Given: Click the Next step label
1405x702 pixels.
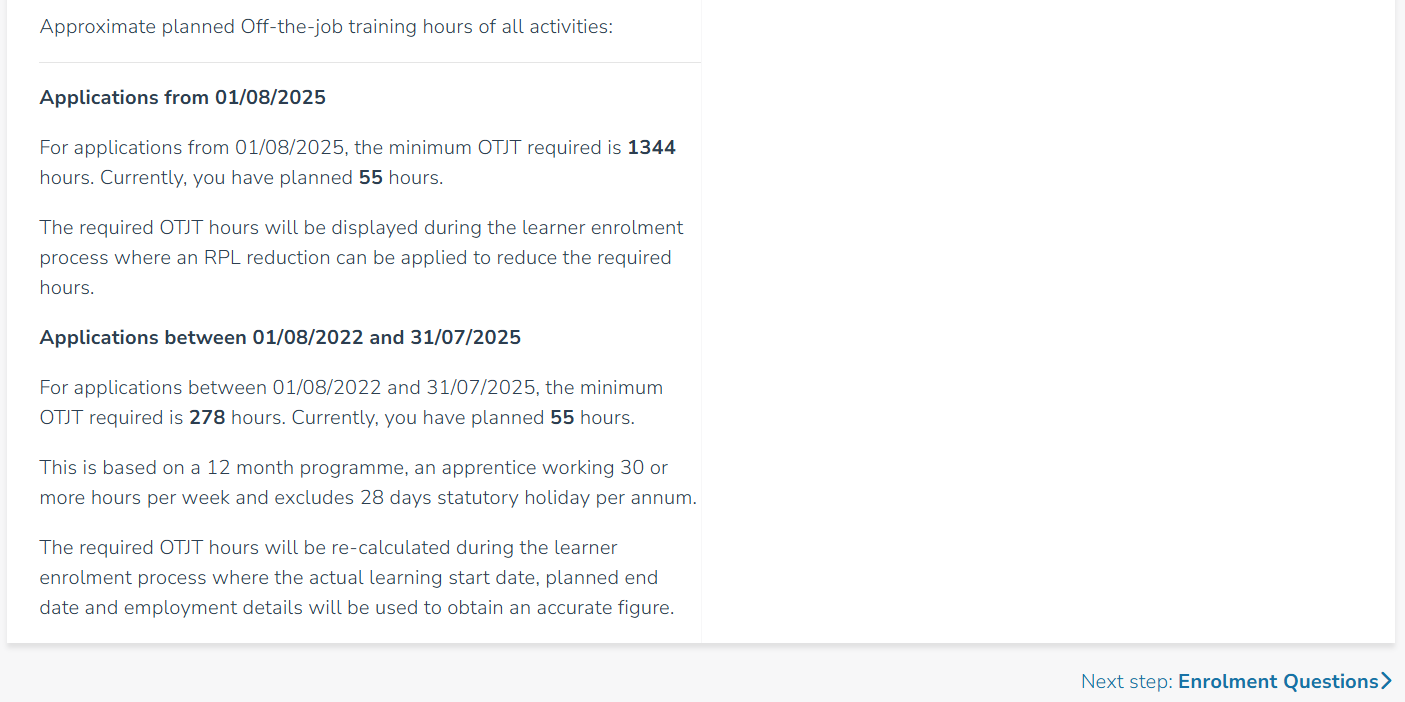Looking at the screenshot, I should click(x=1126, y=681).
